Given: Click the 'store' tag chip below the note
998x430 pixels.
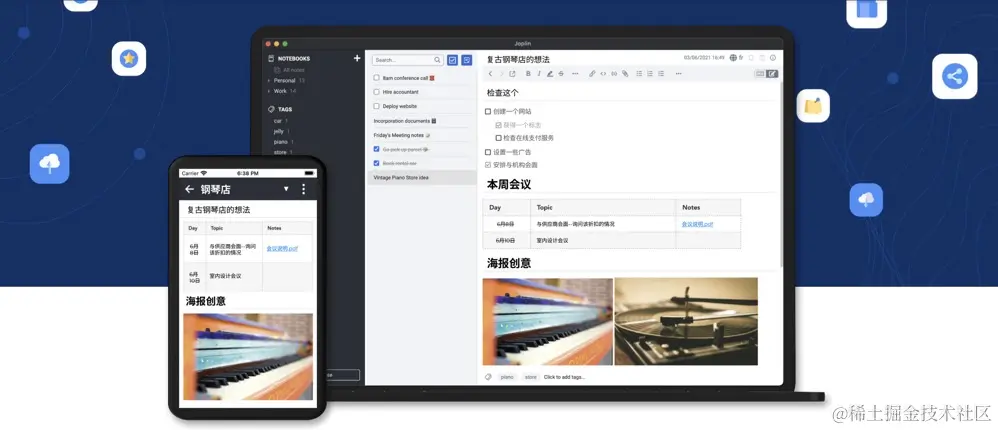Looking at the screenshot, I should tap(530, 377).
